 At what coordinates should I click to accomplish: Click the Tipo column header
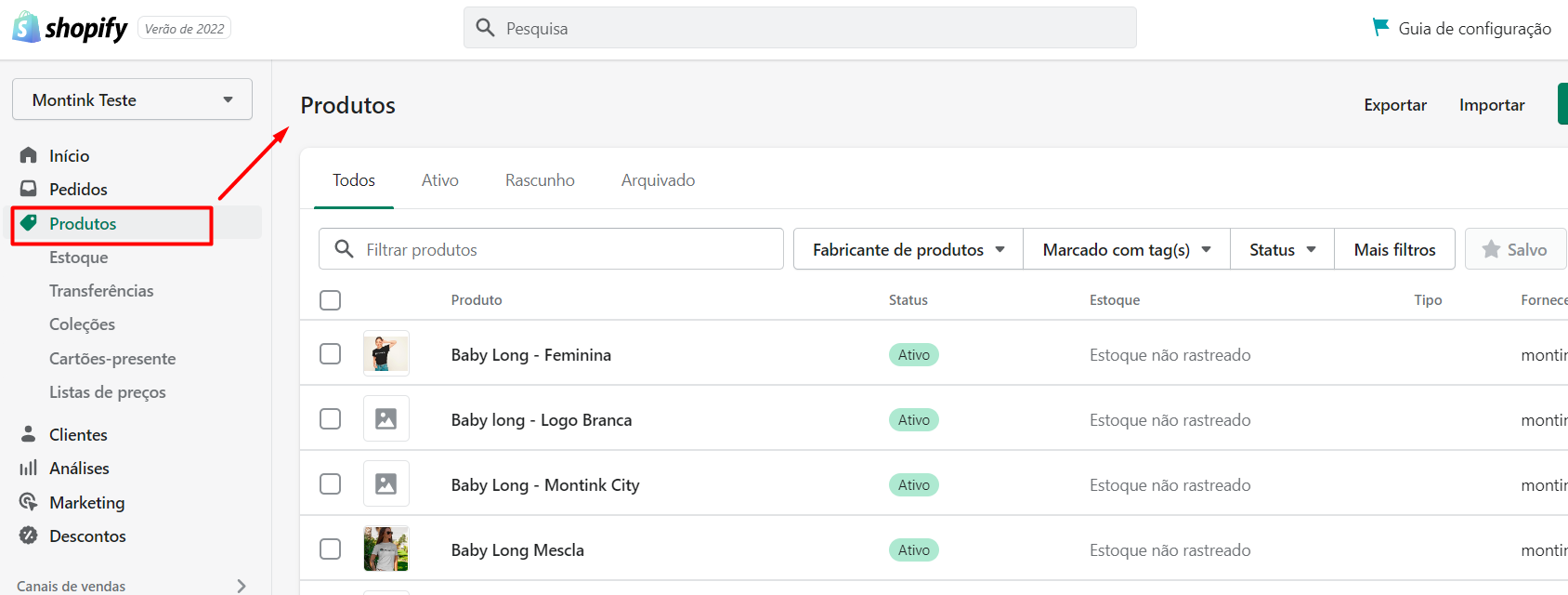pyautogui.click(x=1428, y=299)
